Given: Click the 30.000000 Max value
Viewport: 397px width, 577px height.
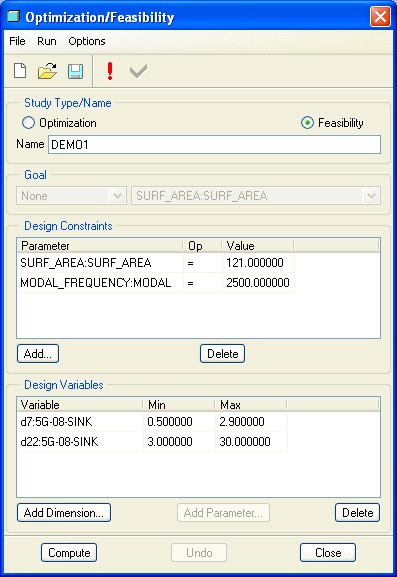Looking at the screenshot, I should 245,442.
